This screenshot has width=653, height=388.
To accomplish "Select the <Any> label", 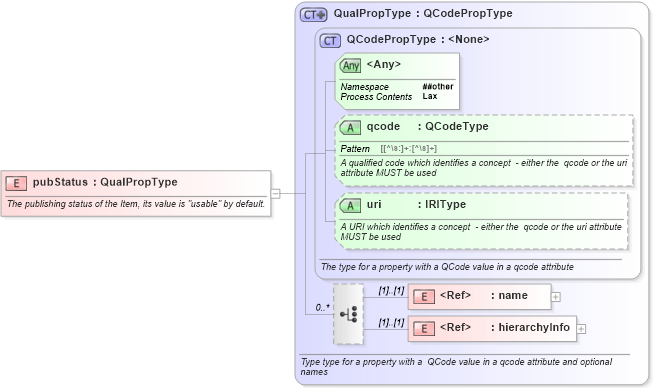I will (384, 65).
